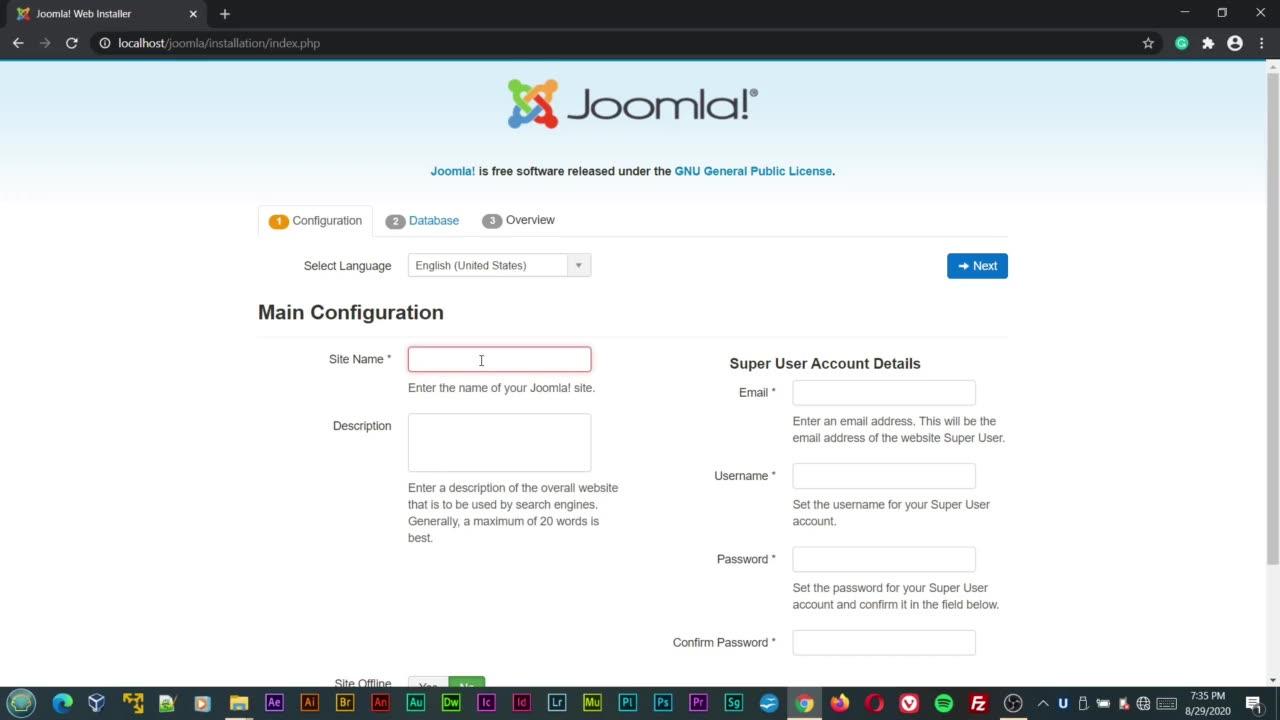The width and height of the screenshot is (1280, 720).
Task: Switch to the Overview tab
Action: pos(518,220)
